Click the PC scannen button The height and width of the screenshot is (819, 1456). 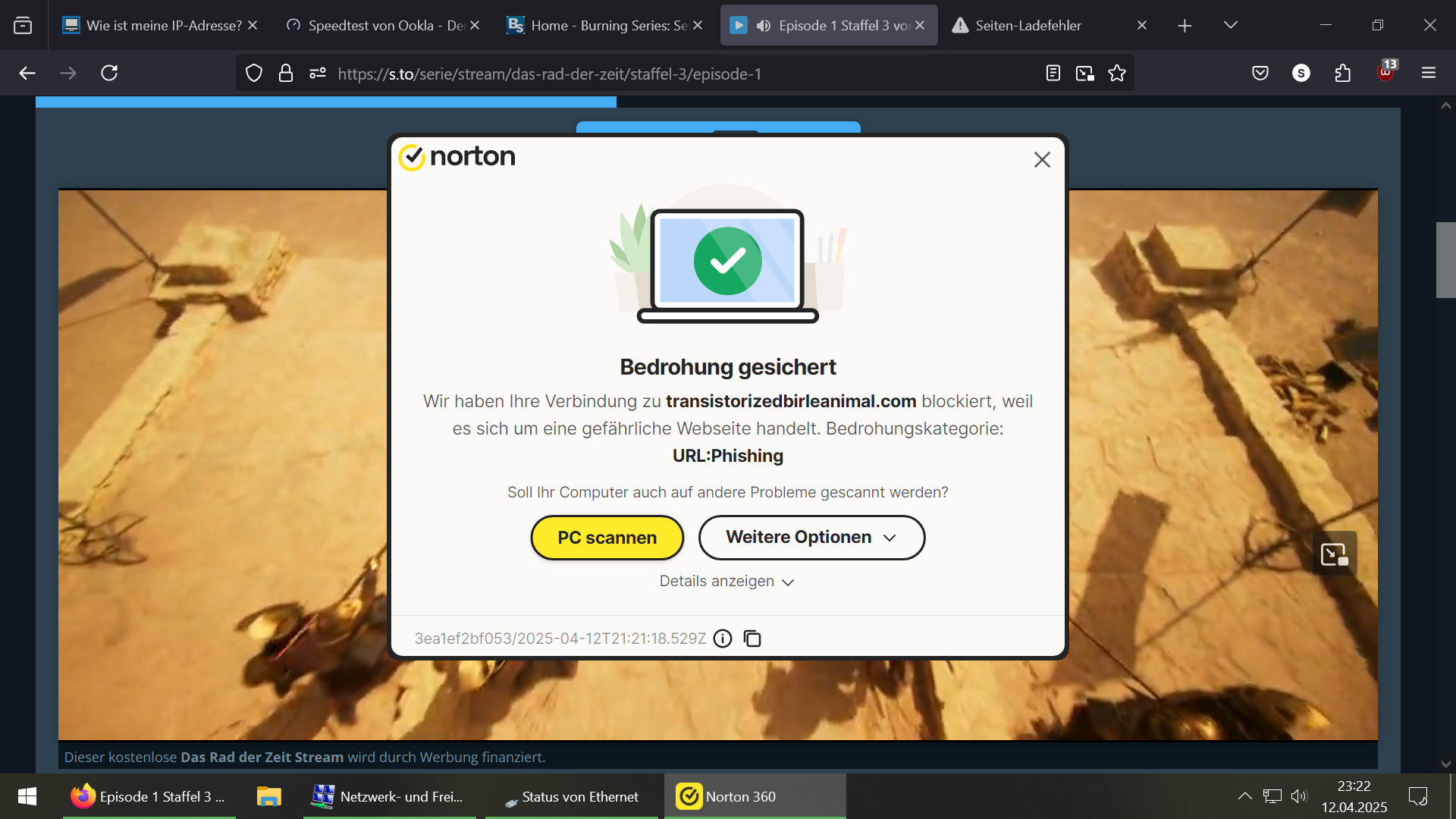point(607,538)
